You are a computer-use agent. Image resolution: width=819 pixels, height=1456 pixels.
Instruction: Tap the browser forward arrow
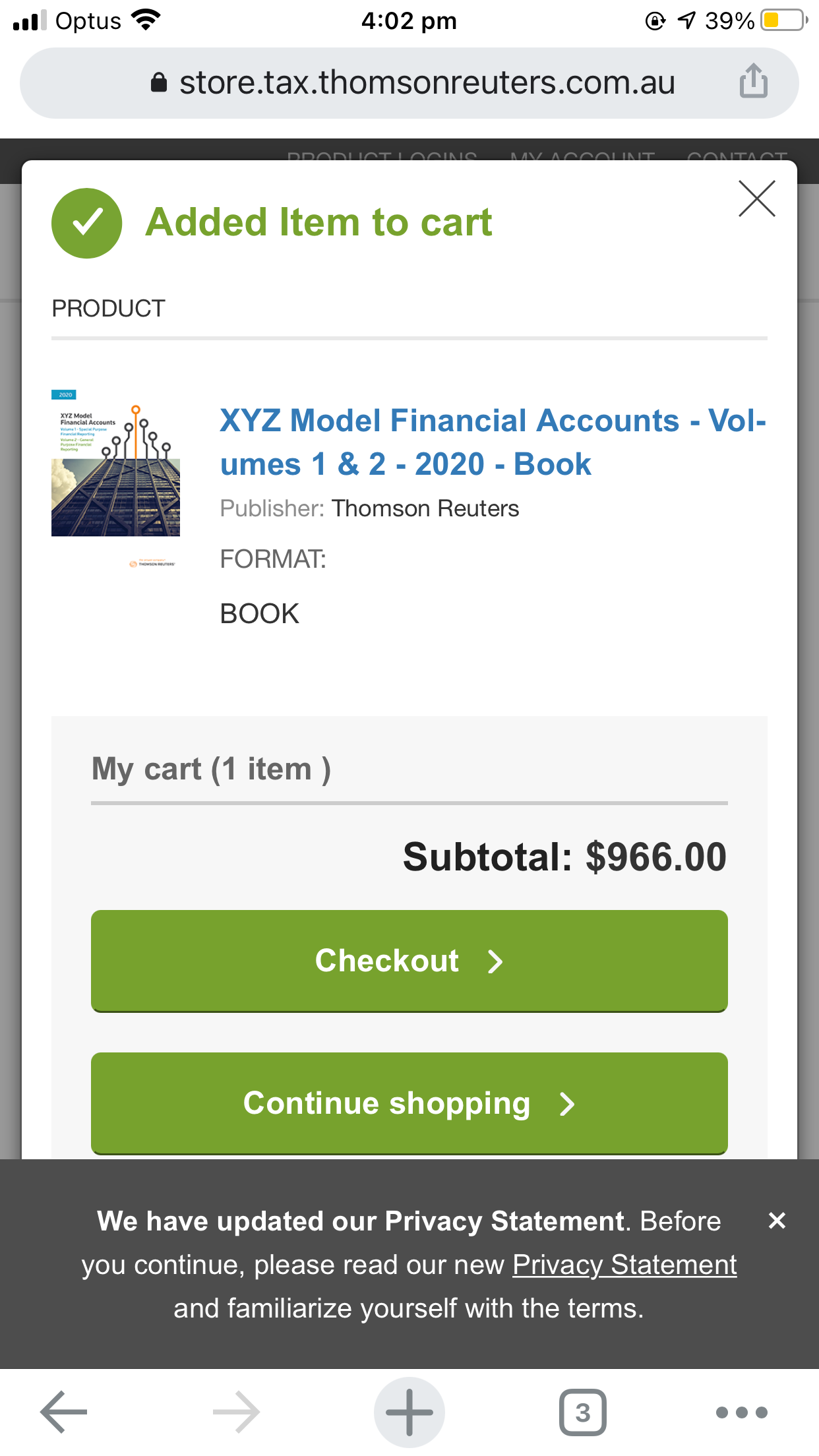click(x=236, y=1412)
